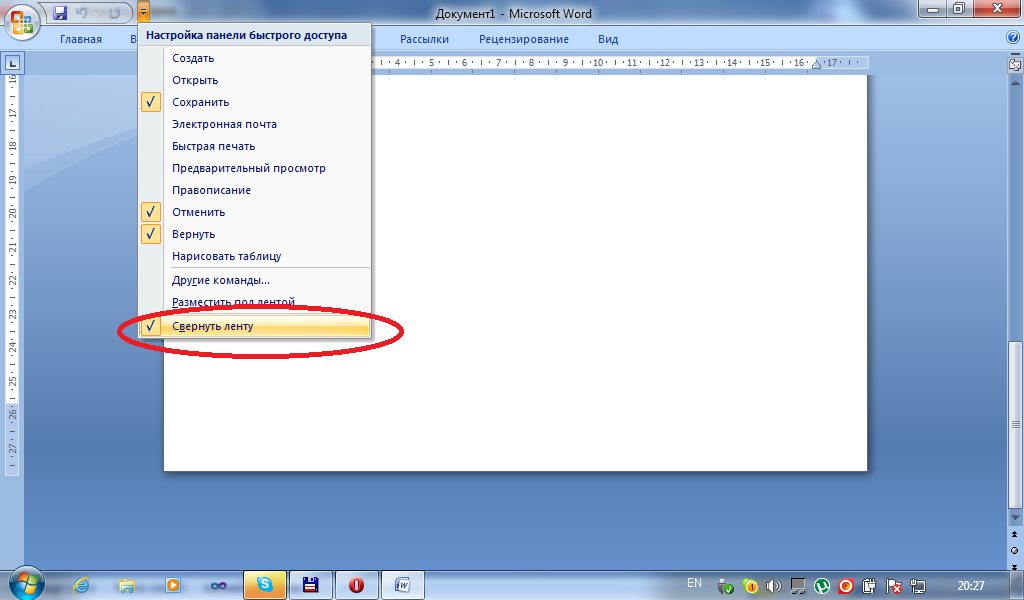The height and width of the screenshot is (600, 1024).
Task: Click the Save floppy disk icon
Action: (60, 13)
